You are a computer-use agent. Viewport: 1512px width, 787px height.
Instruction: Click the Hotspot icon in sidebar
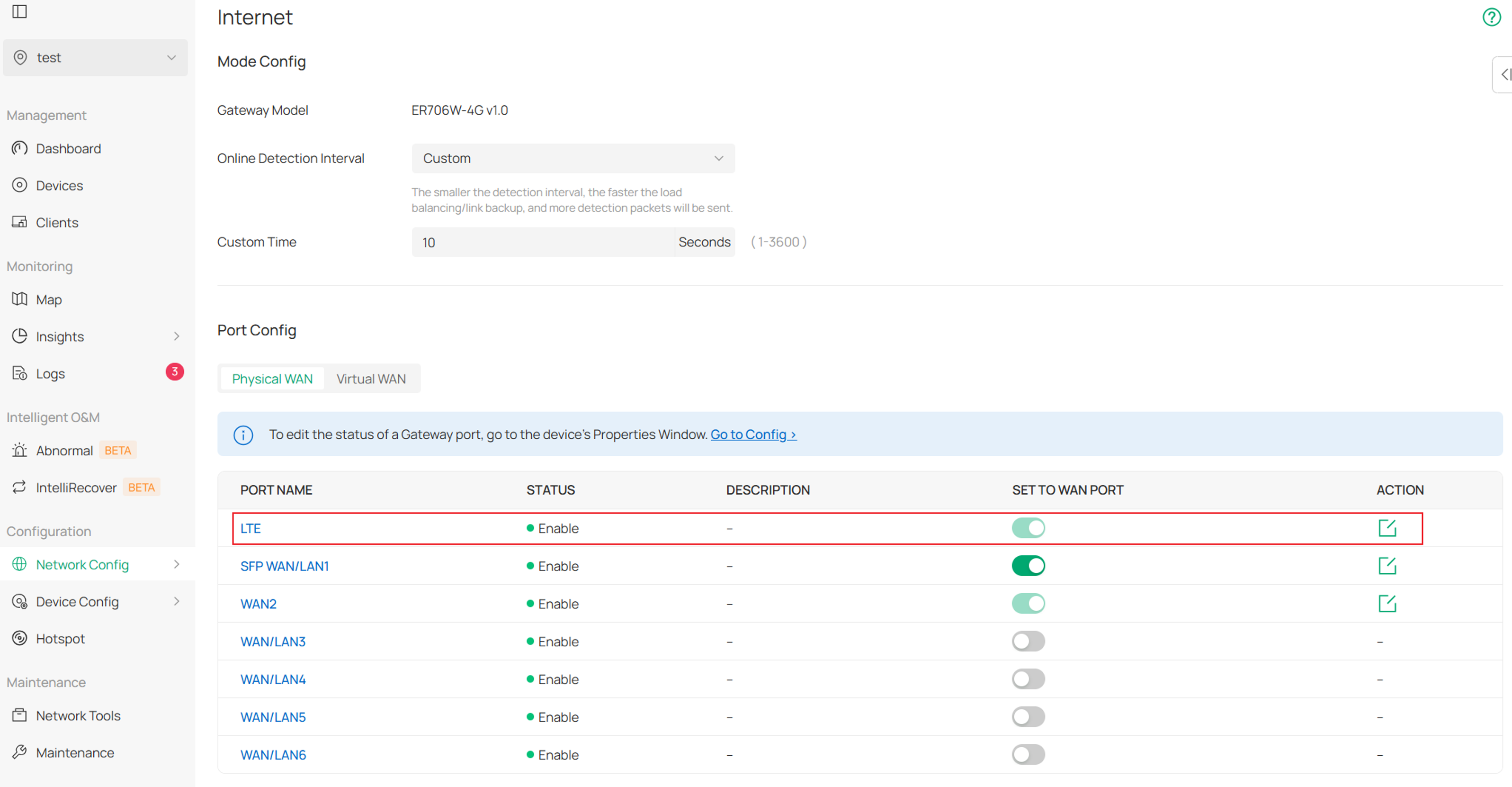(x=19, y=638)
